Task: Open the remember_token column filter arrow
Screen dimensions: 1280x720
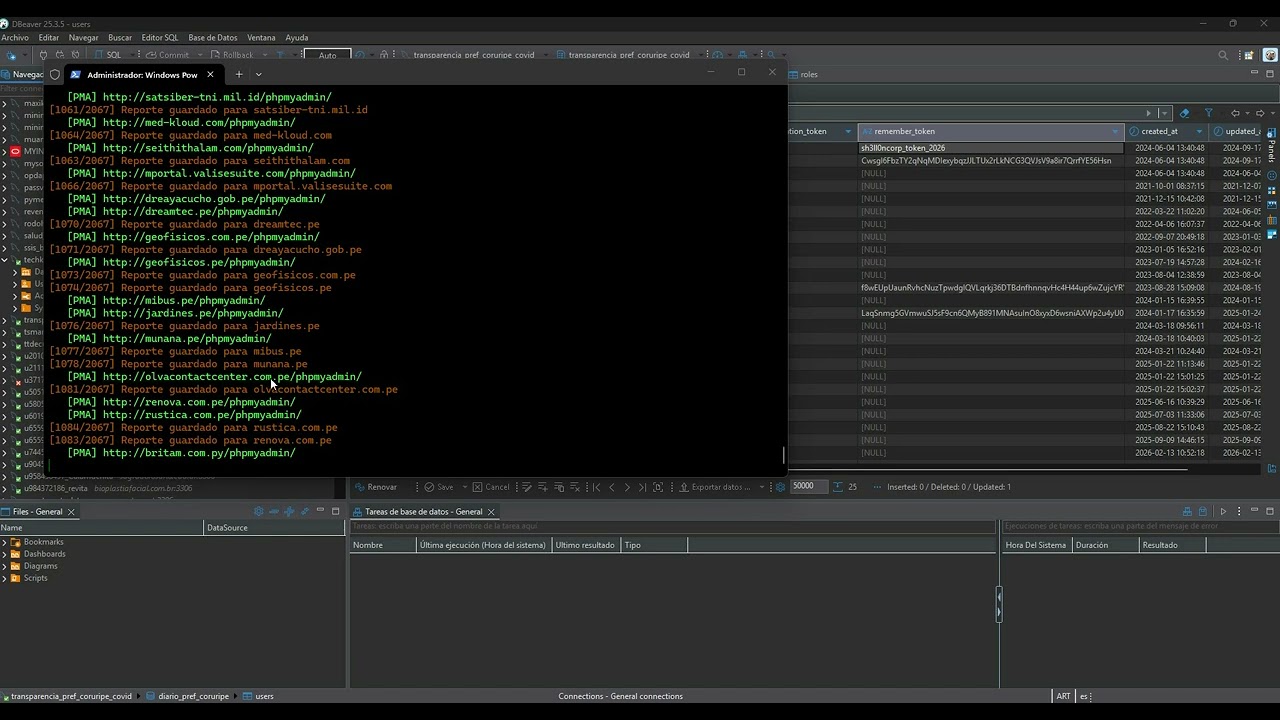Action: pyautogui.click(x=1116, y=131)
